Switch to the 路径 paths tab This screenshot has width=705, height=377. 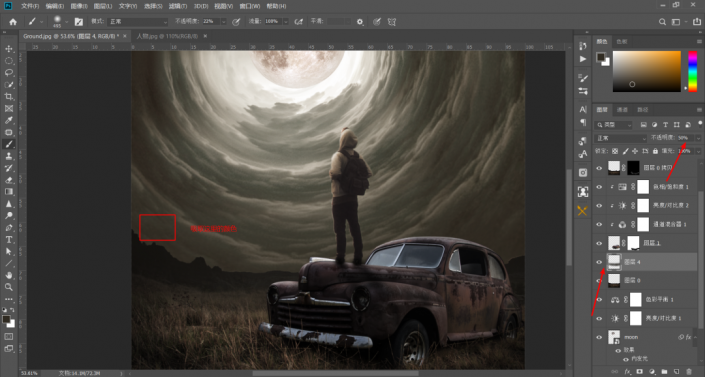[x=643, y=110]
